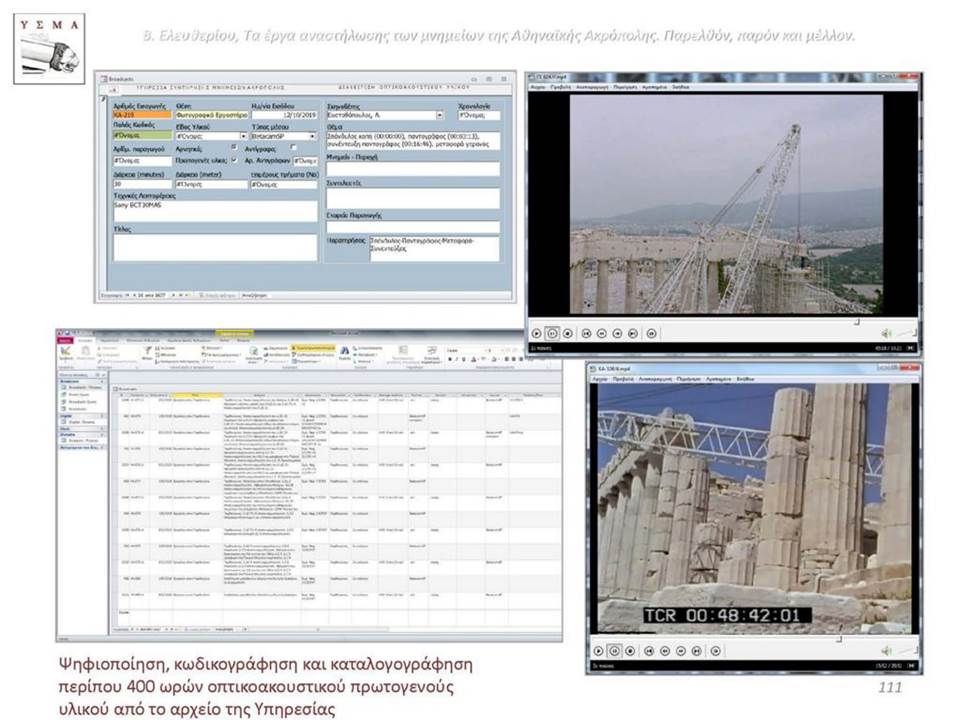Open Περιήγηση menu in TCR video player
Viewport: 960px width, 720px height.
click(x=689, y=379)
